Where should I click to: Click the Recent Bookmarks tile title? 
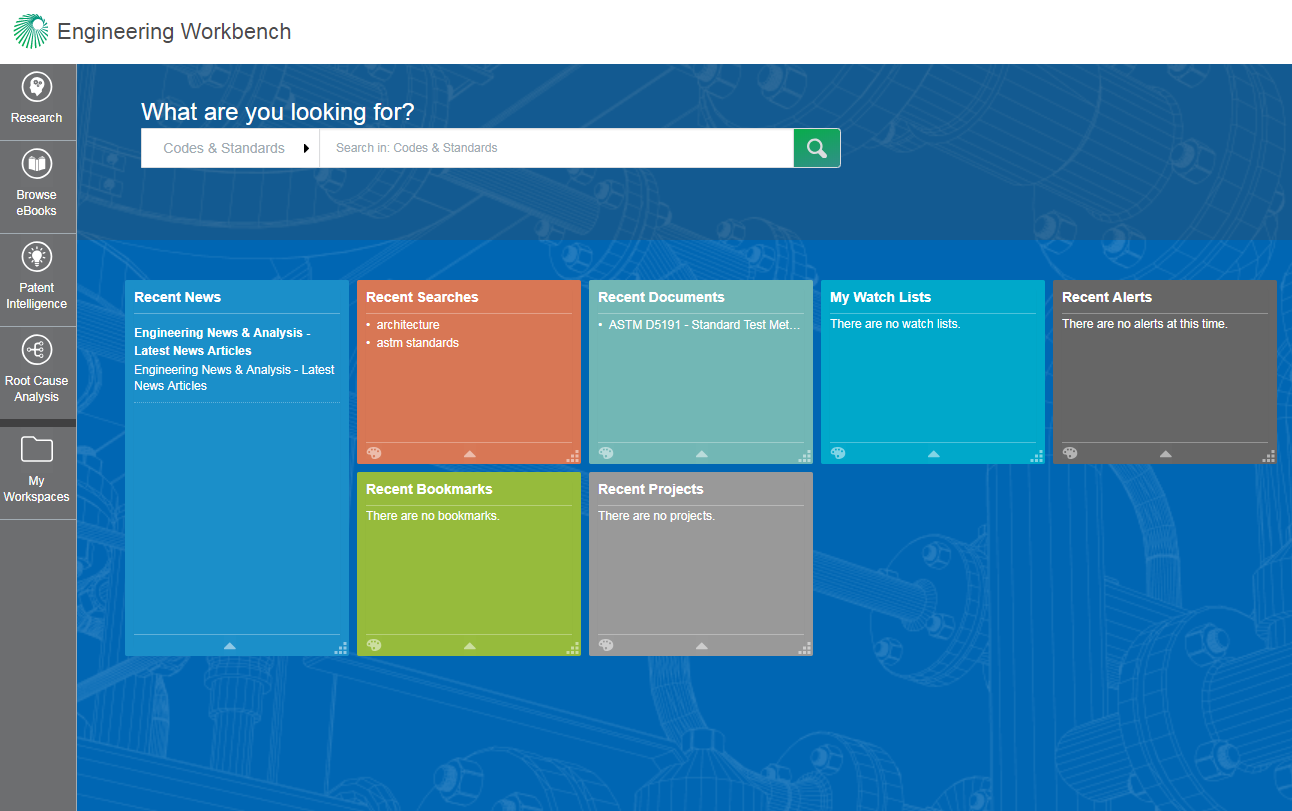coord(429,489)
